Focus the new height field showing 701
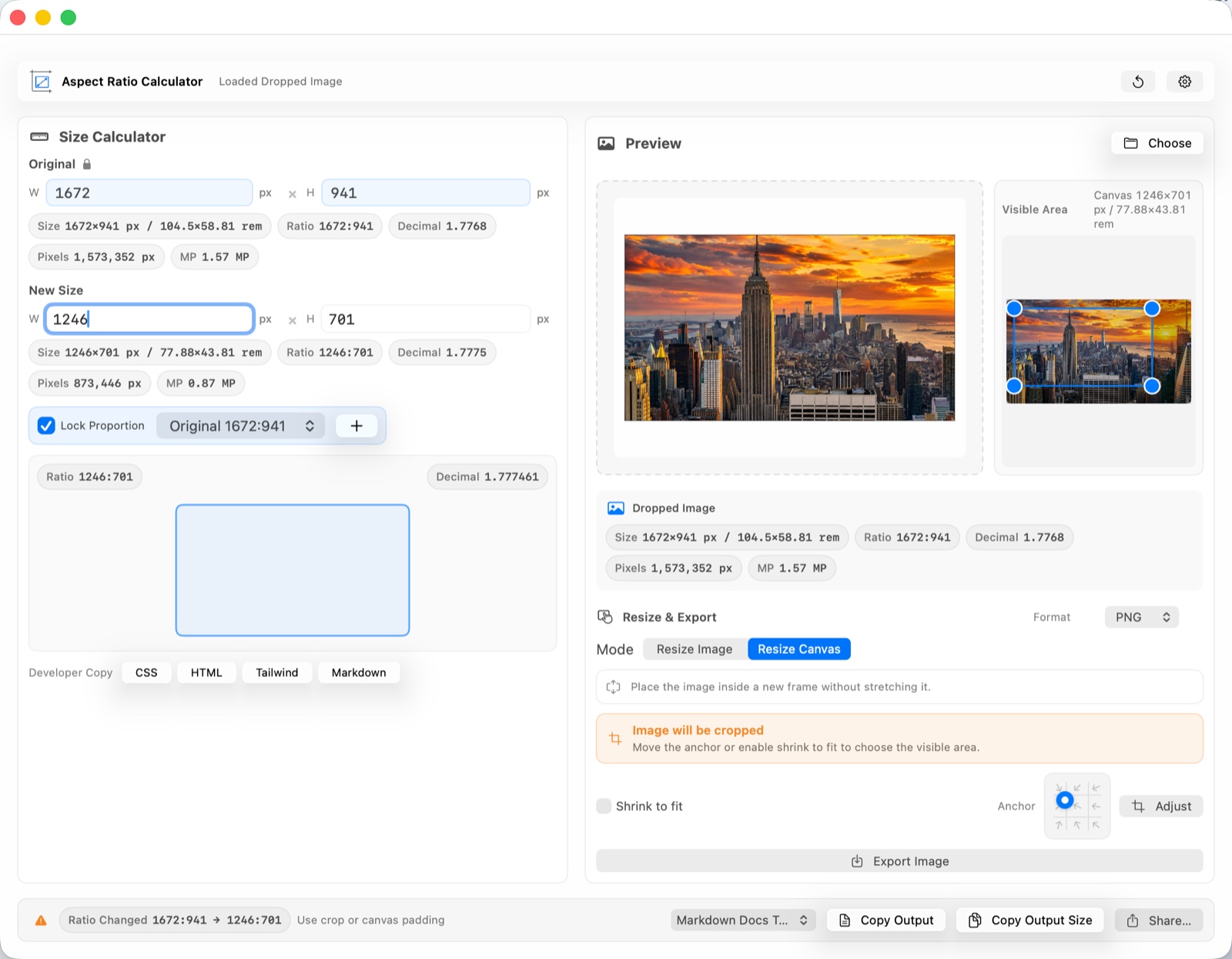This screenshot has width=1232, height=959. click(426, 319)
